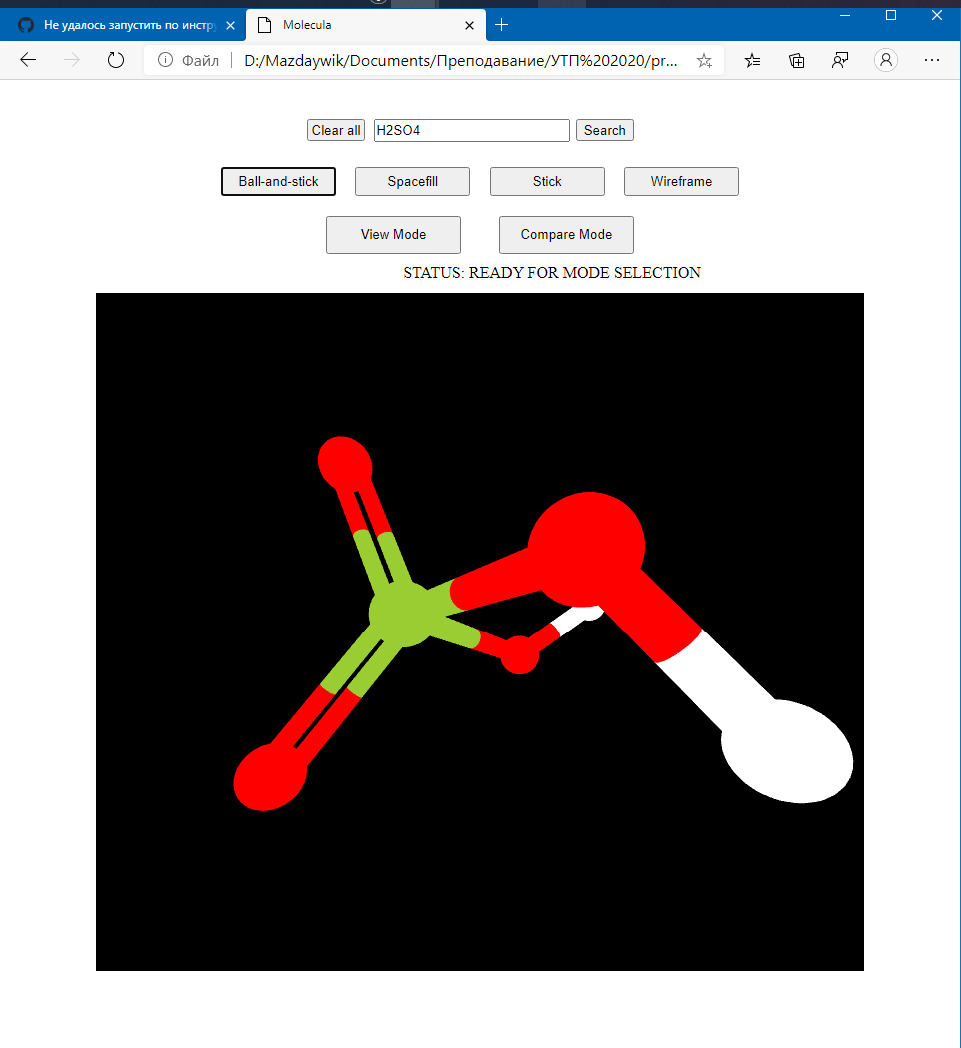Open a new browser tab
This screenshot has width=961, height=1048.
[502, 24]
